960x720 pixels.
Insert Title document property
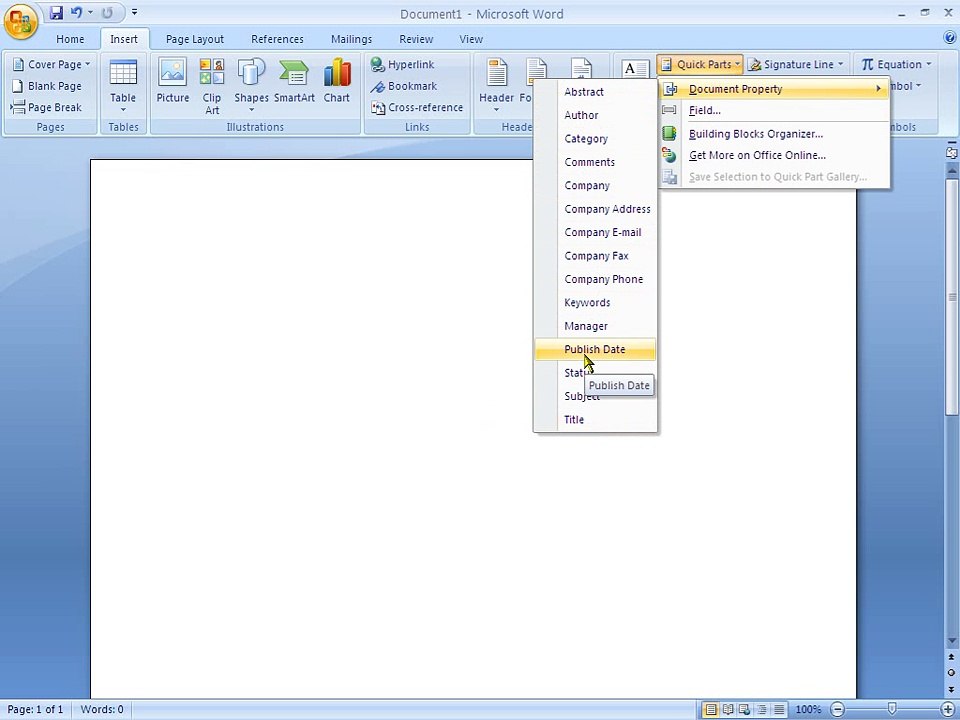tap(595, 420)
